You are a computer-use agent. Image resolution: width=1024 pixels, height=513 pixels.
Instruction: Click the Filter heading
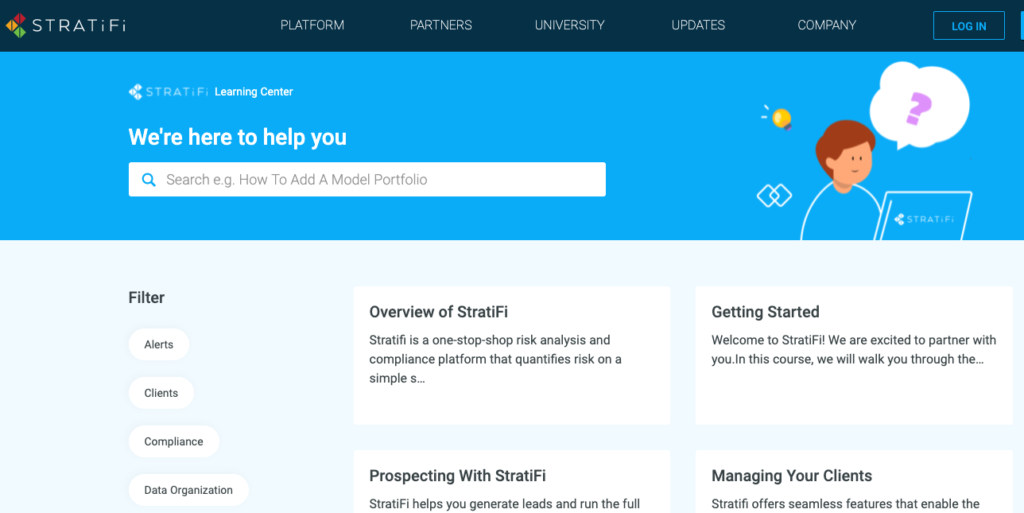[x=146, y=298]
